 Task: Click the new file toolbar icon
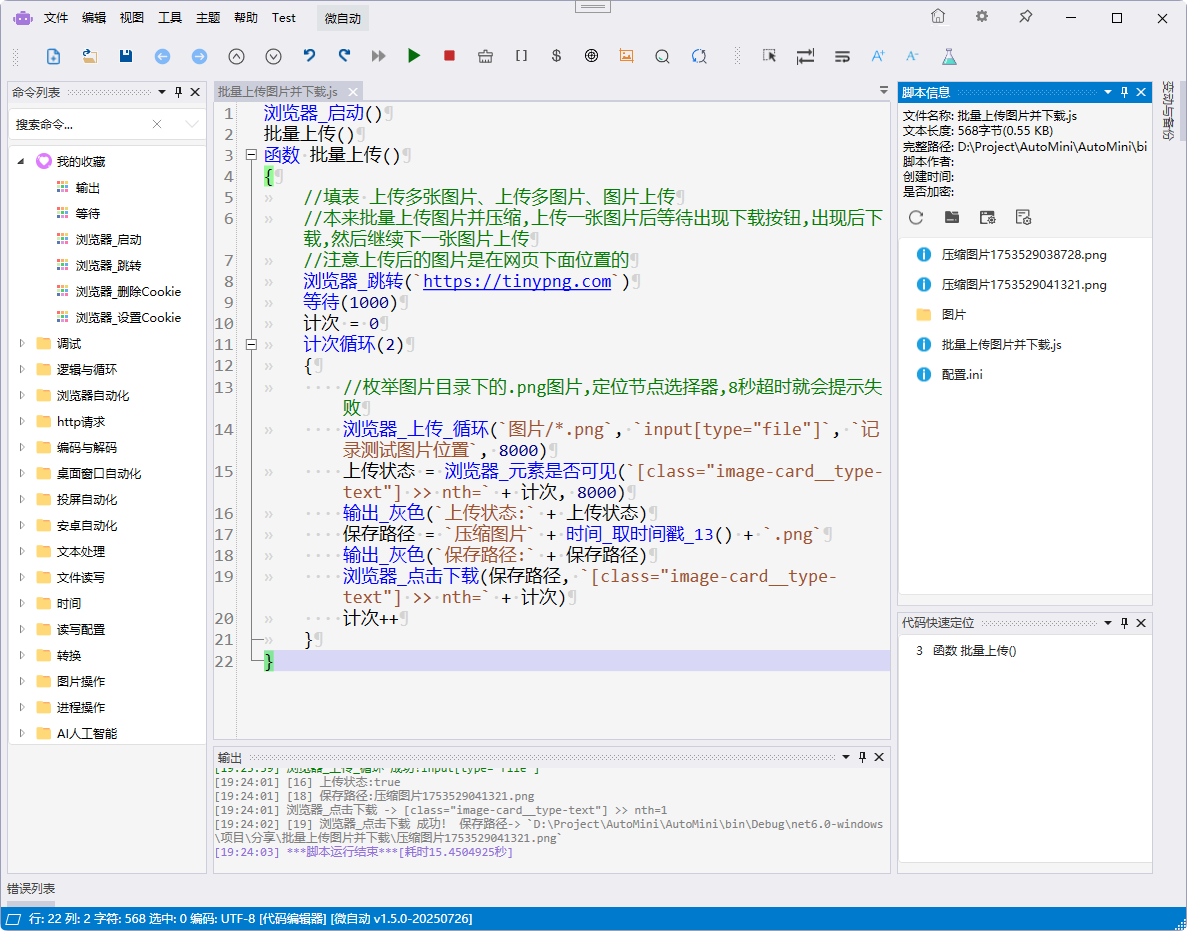point(54,56)
